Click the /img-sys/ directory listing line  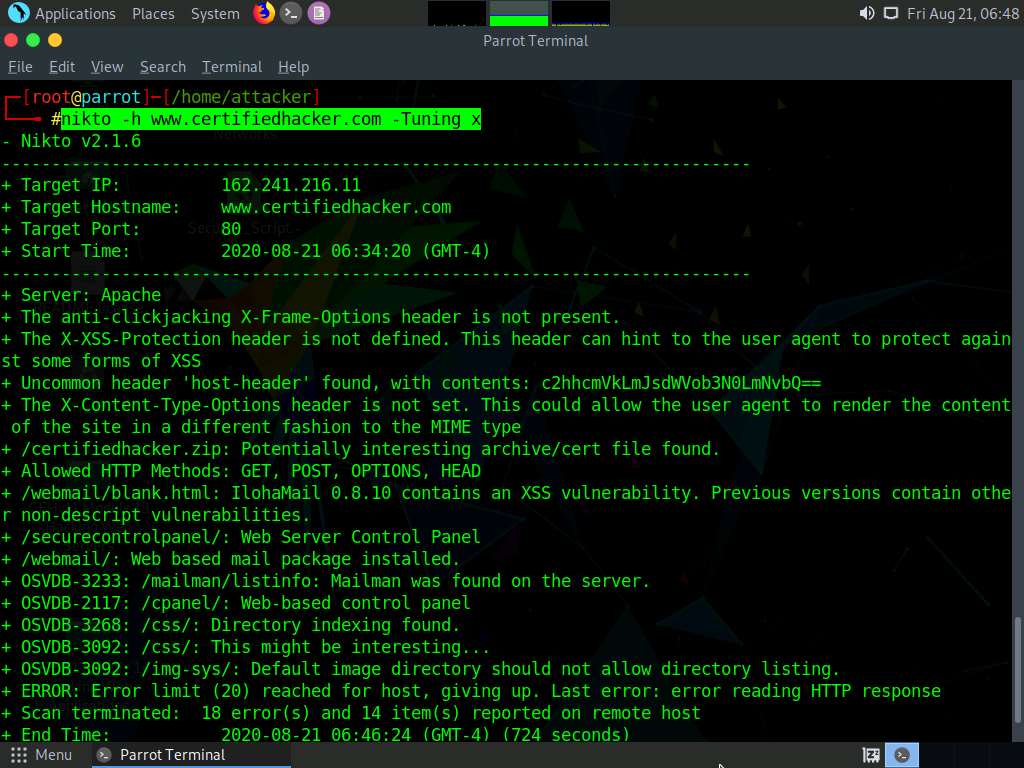pos(421,669)
